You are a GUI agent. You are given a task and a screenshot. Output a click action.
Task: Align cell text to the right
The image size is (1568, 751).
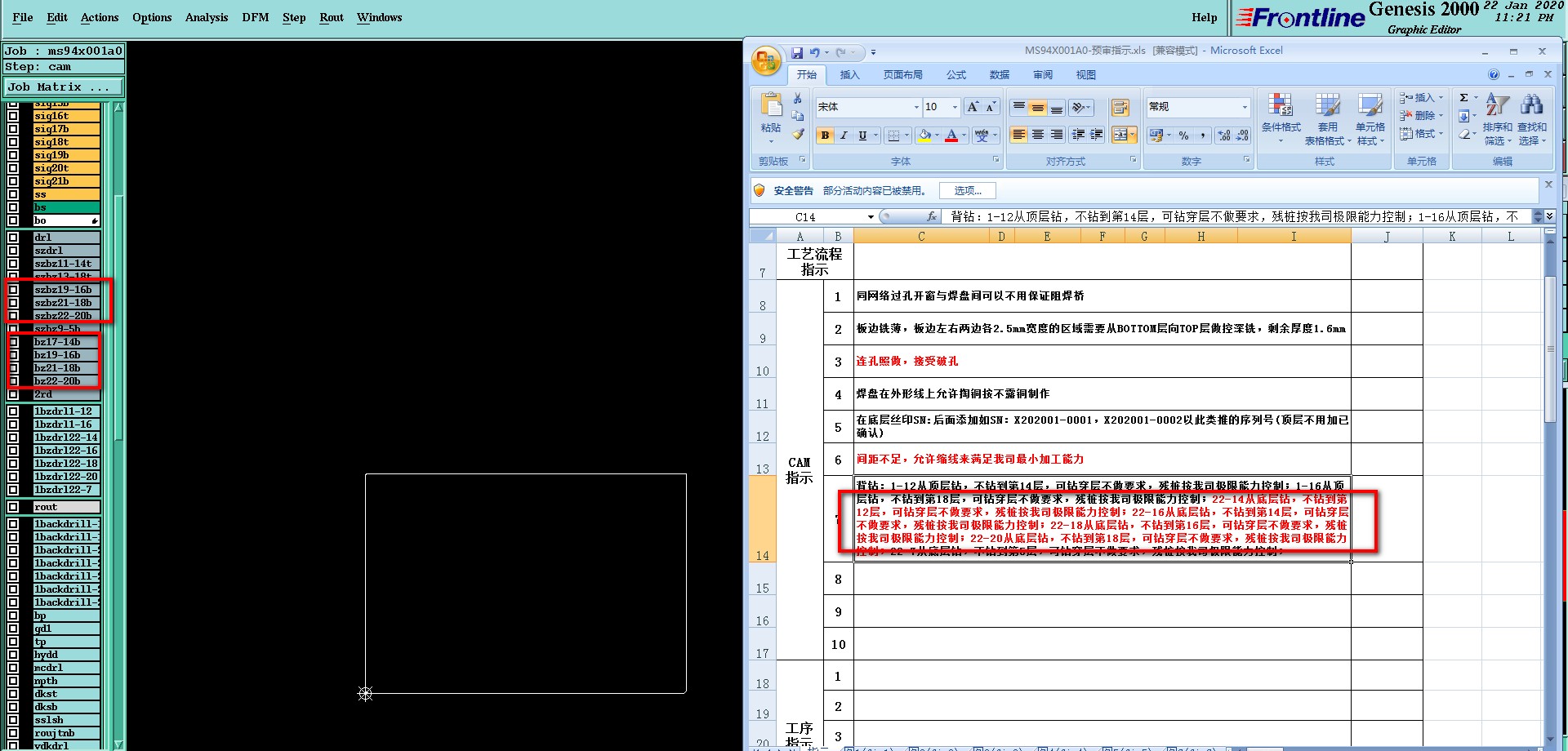tap(1056, 135)
